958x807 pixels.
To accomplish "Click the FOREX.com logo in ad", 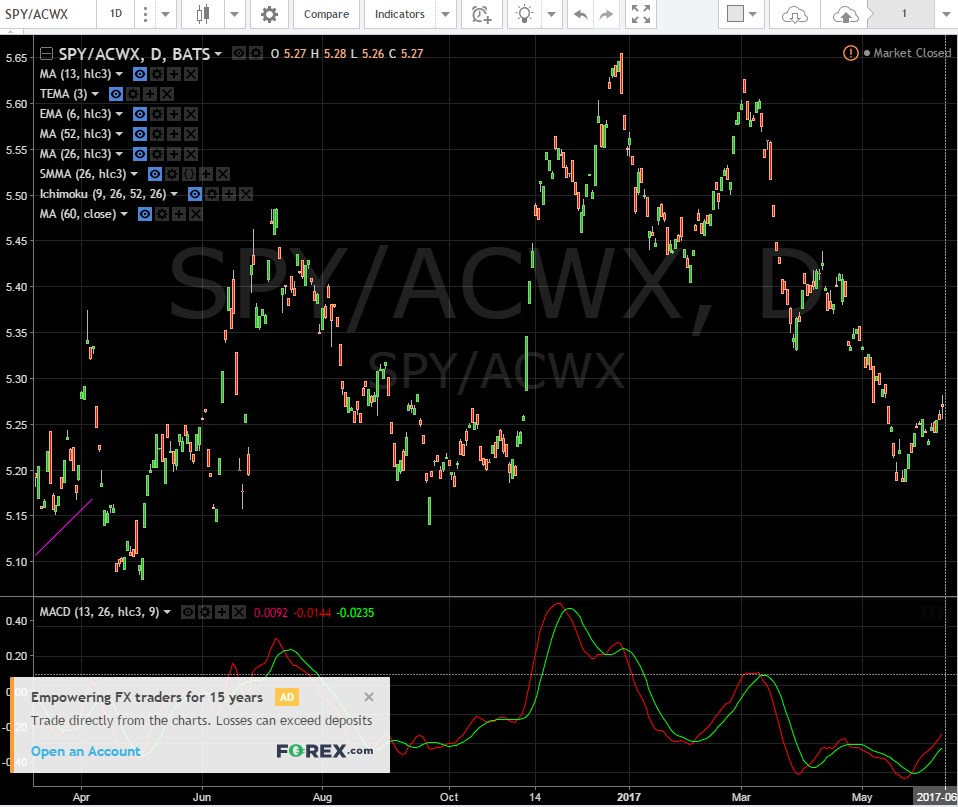I will tap(324, 751).
